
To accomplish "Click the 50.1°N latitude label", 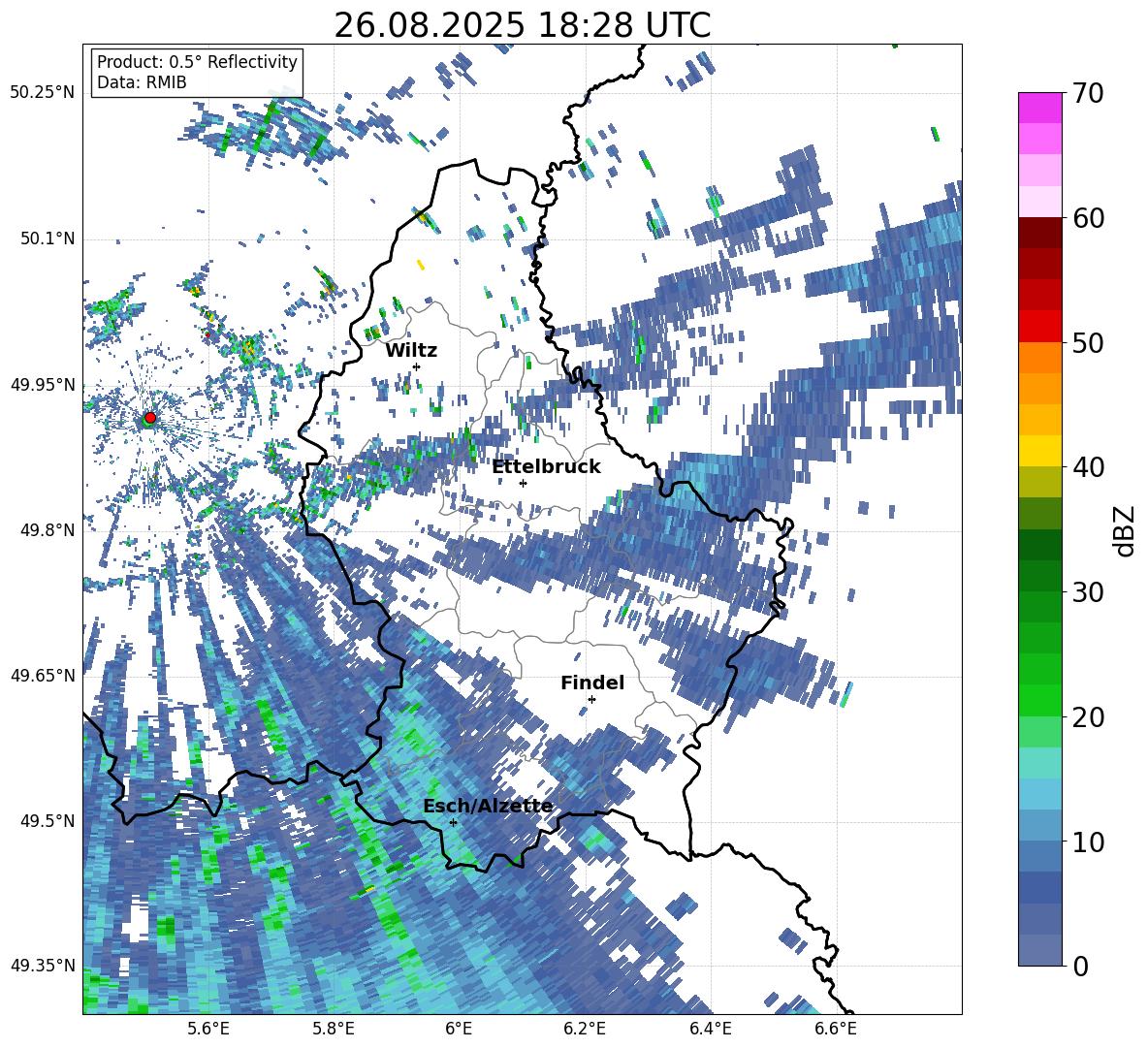I will pos(47,239).
